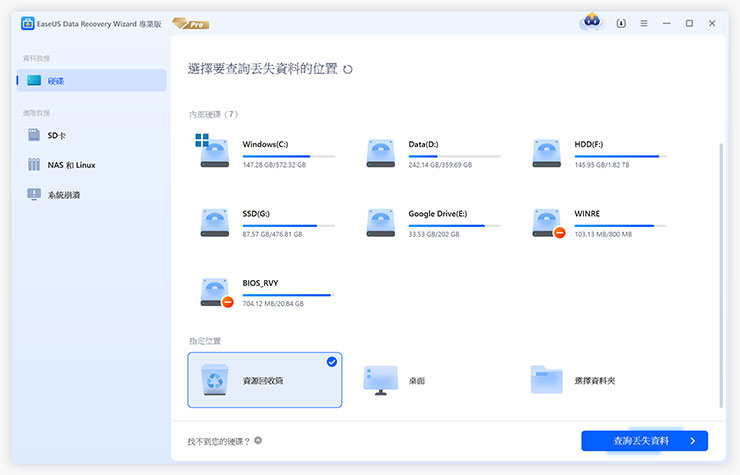Click the SD card sidebar icon
The width and height of the screenshot is (740, 475).
[34, 135]
